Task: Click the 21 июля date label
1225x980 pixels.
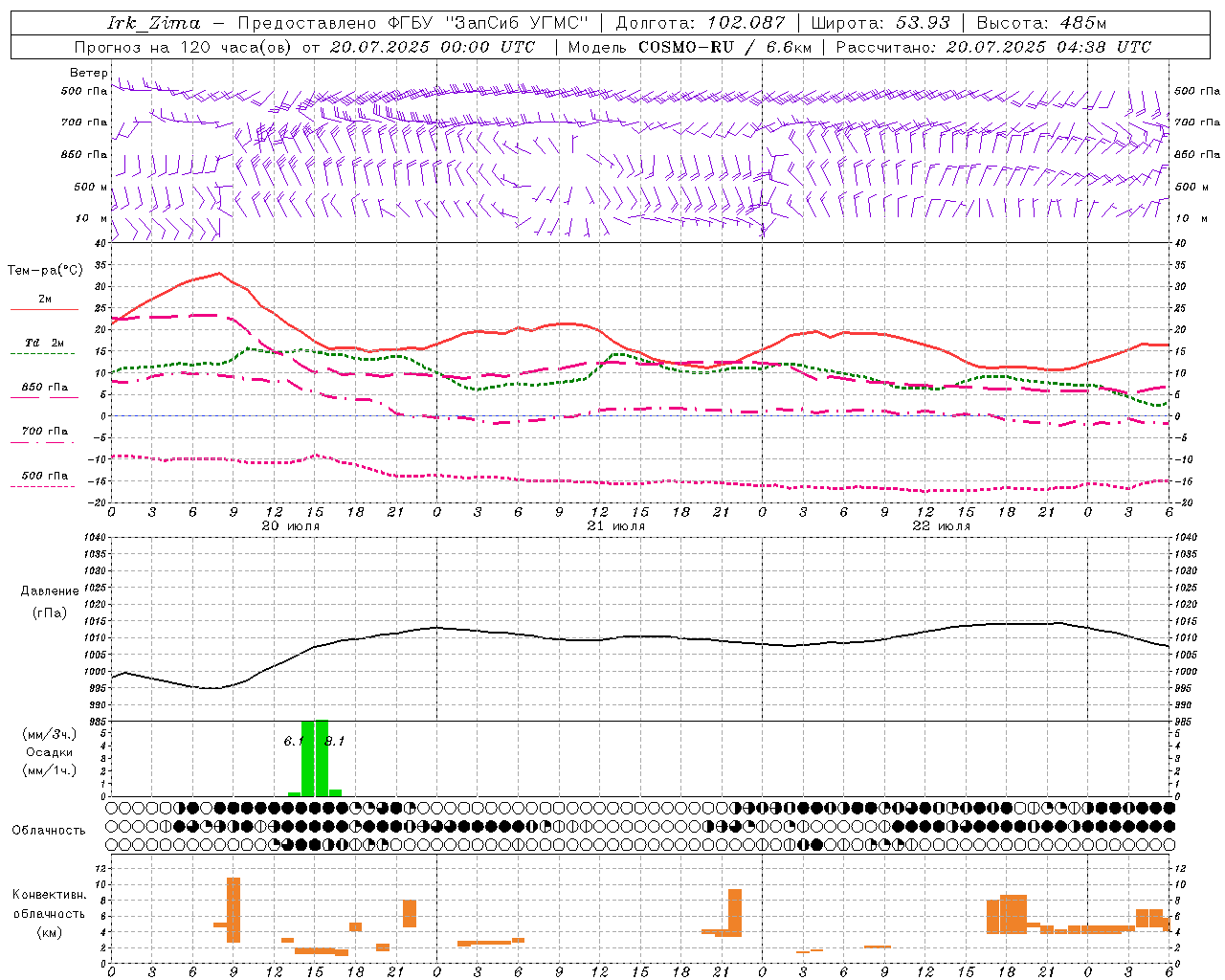Action: pyautogui.click(x=616, y=526)
